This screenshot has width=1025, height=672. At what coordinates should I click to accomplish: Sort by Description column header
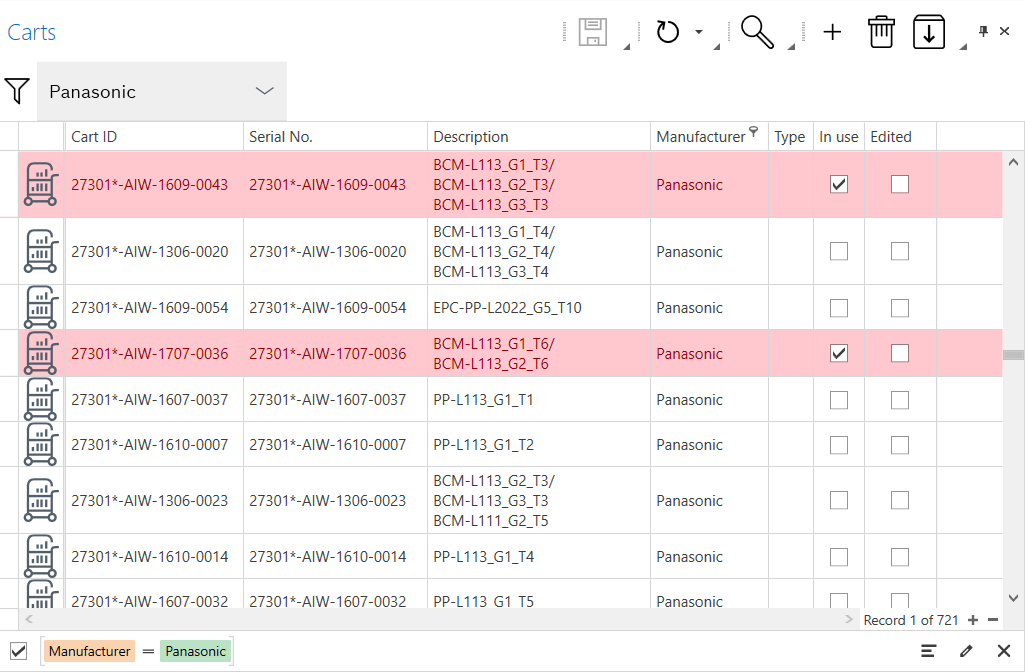(539, 137)
